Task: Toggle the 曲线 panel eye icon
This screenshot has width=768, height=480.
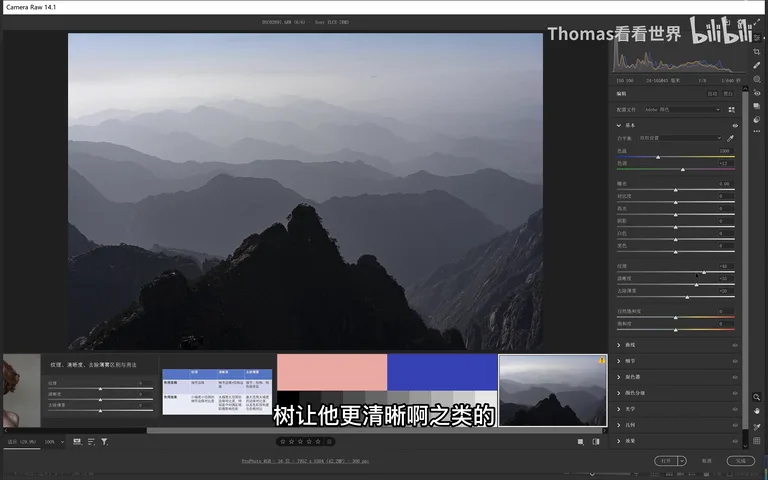Action: [x=735, y=345]
